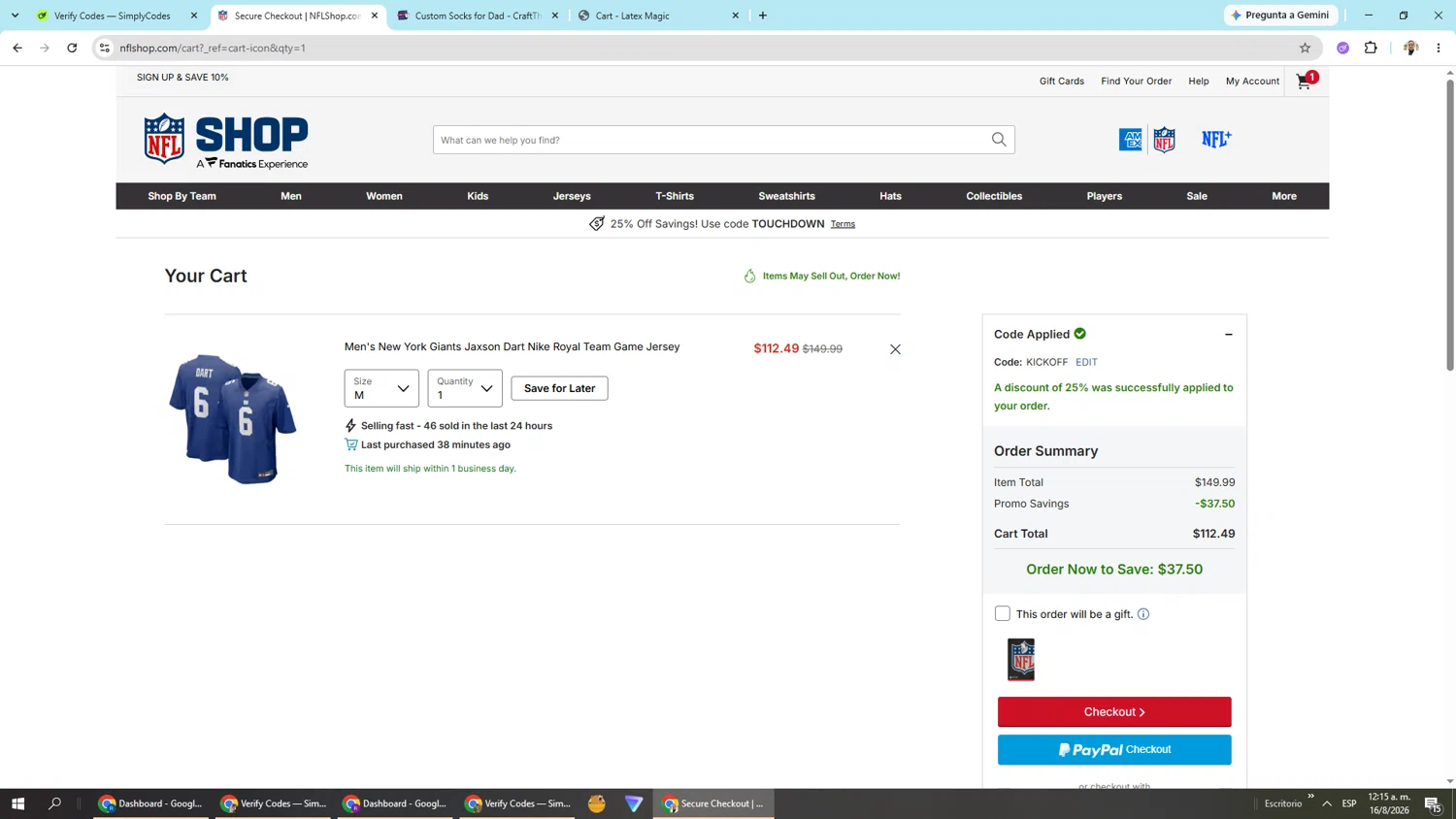Open promo Terms link
Screen dimensions: 1456x819
click(843, 224)
